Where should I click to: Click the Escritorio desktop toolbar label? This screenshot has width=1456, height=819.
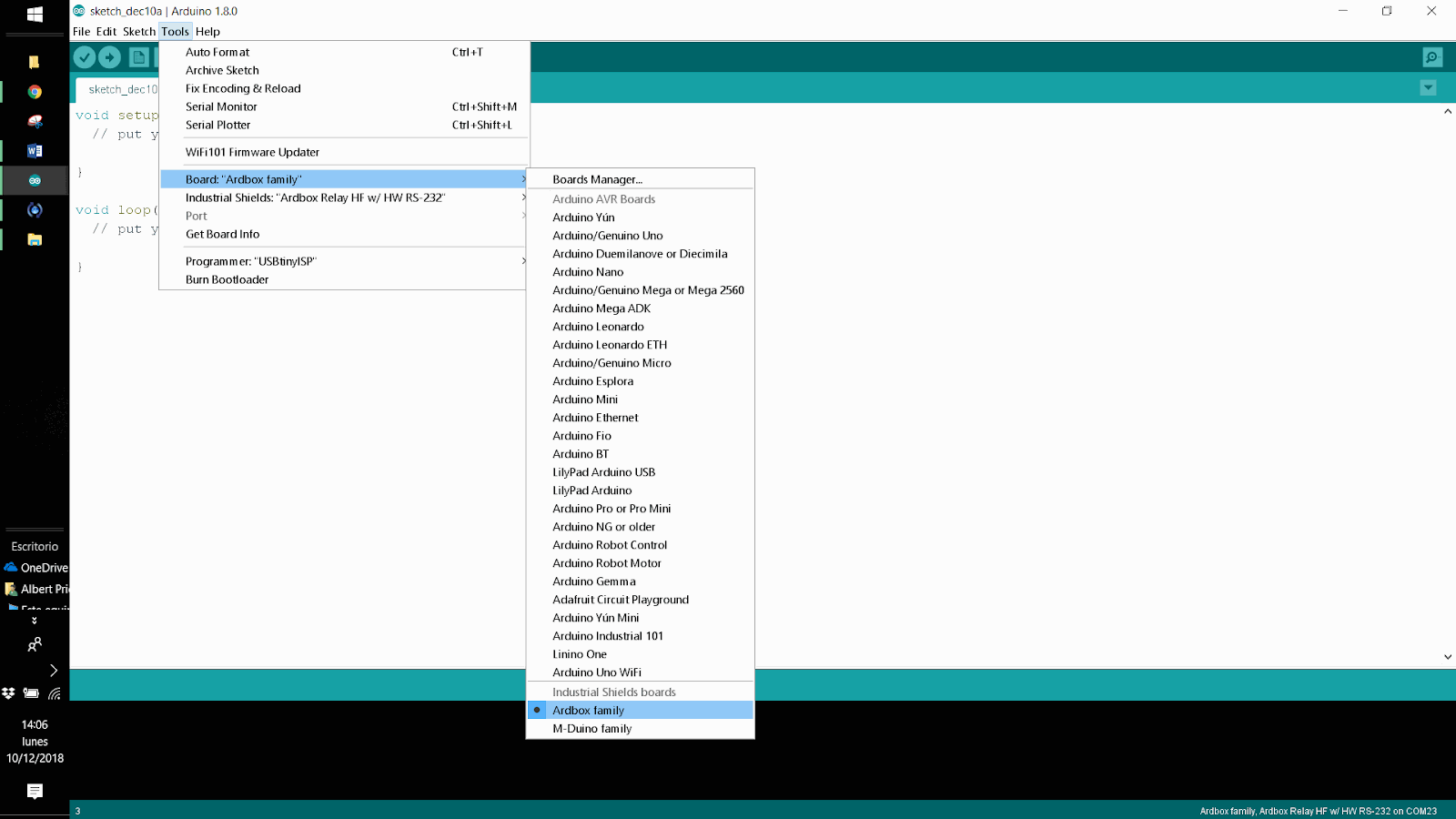pos(35,546)
